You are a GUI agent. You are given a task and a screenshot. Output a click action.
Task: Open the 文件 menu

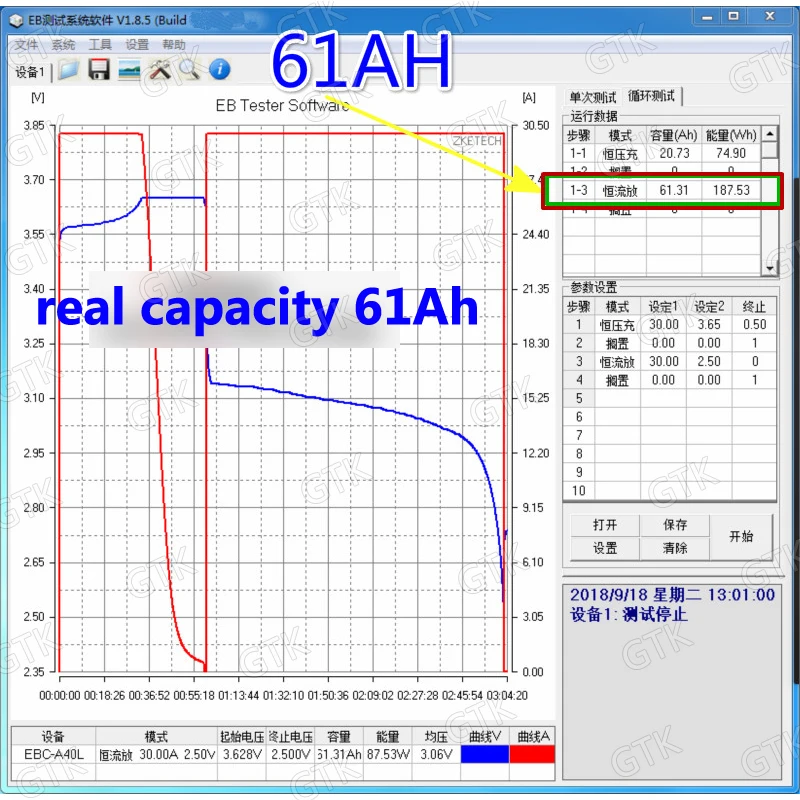pos(26,44)
